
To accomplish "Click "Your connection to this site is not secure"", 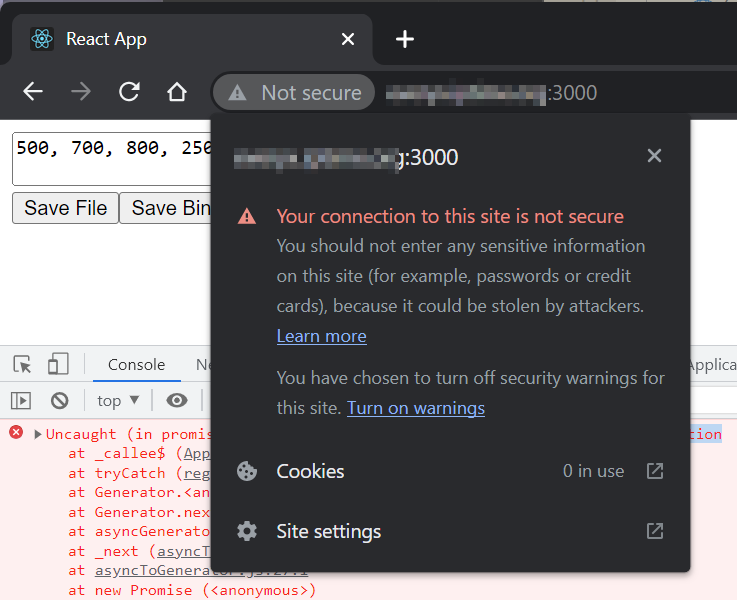I will pos(450,217).
